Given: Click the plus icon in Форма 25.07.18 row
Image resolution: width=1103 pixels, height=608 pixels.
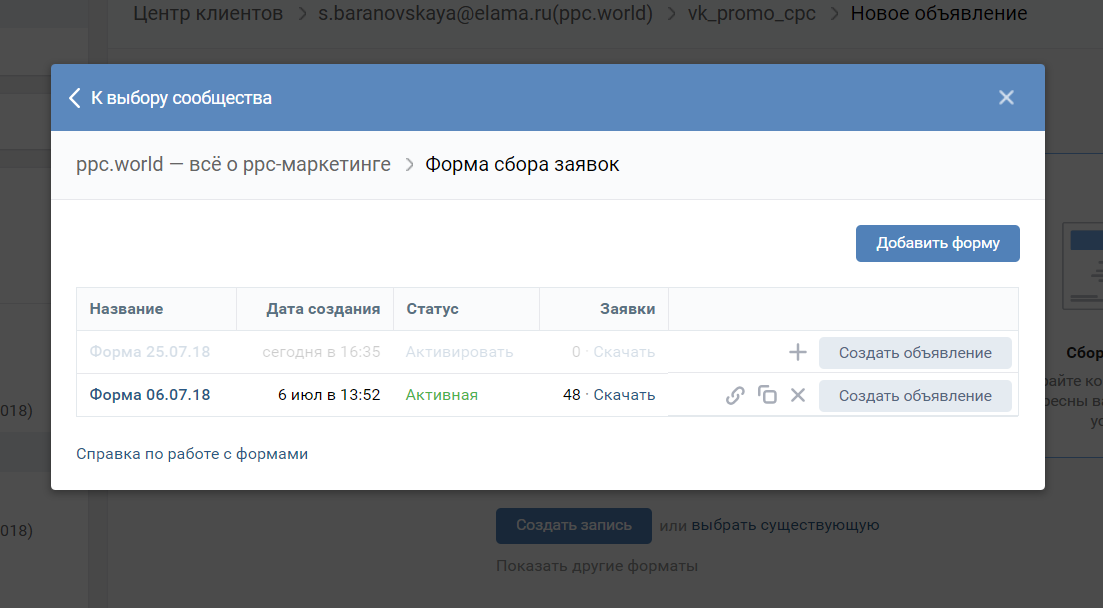Looking at the screenshot, I should pos(797,352).
